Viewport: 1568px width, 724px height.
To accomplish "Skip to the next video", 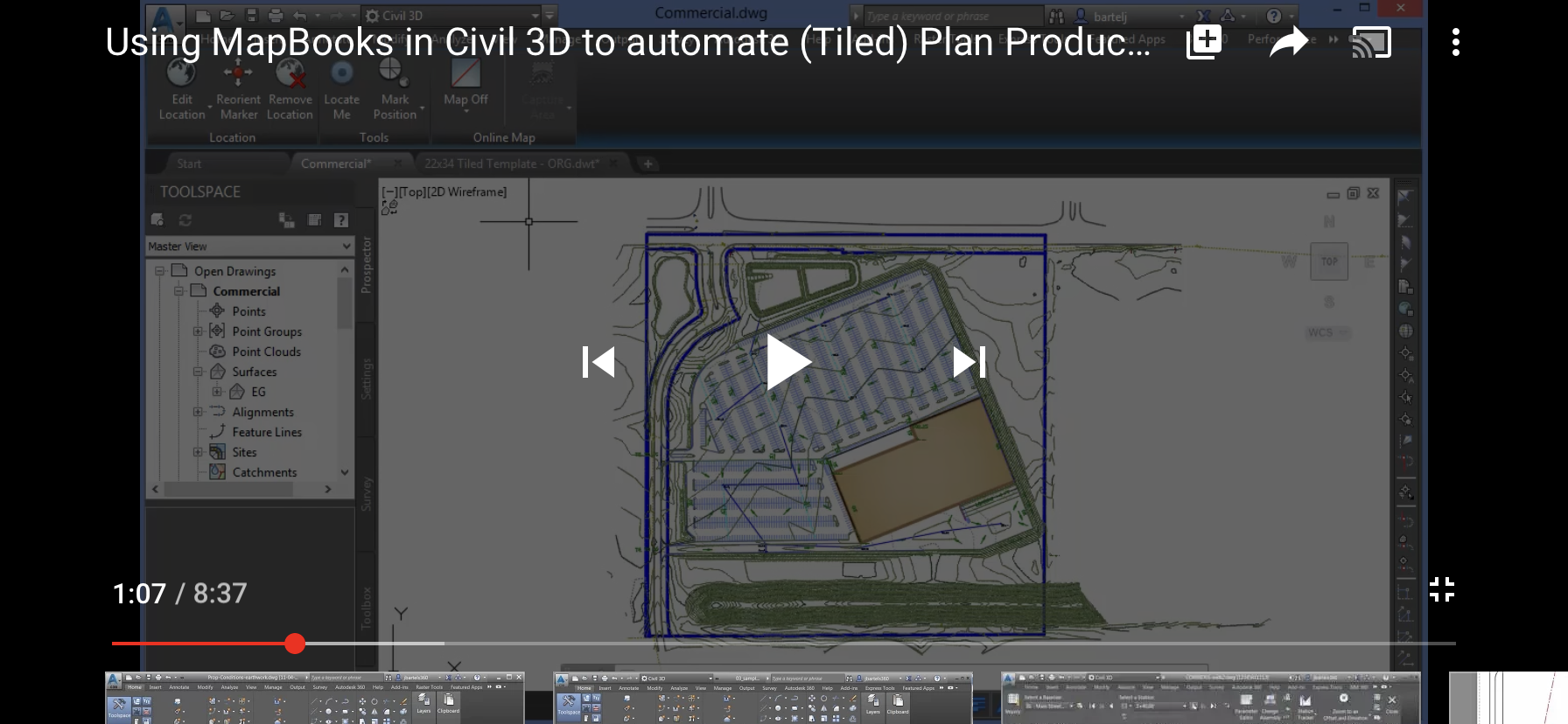I will pos(969,362).
